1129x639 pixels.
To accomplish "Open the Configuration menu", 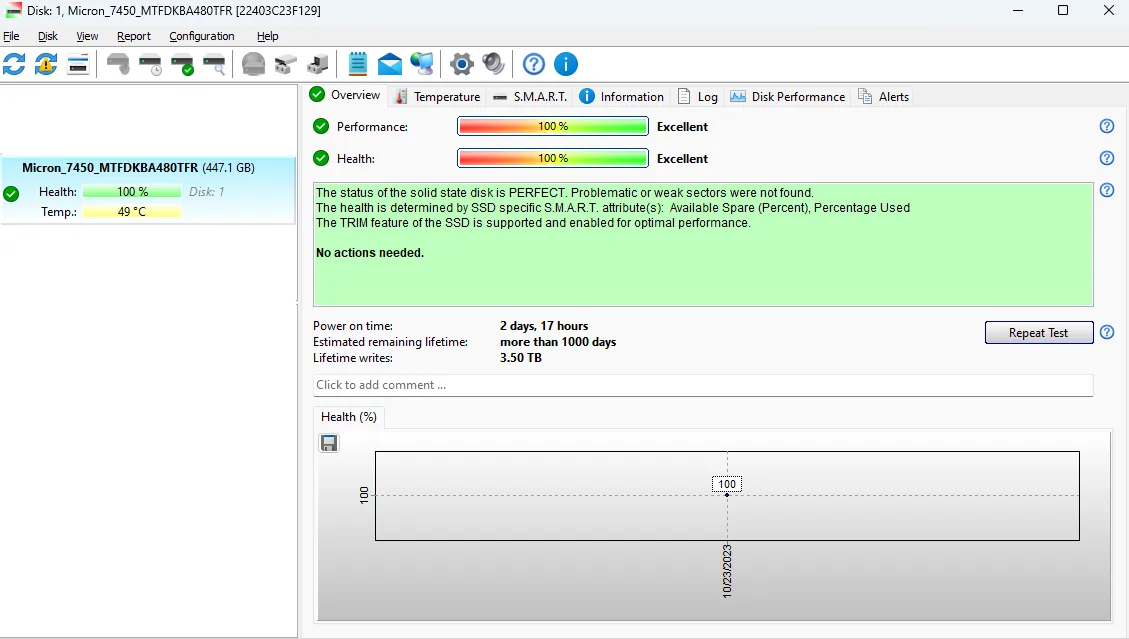I will pyautogui.click(x=202, y=36).
